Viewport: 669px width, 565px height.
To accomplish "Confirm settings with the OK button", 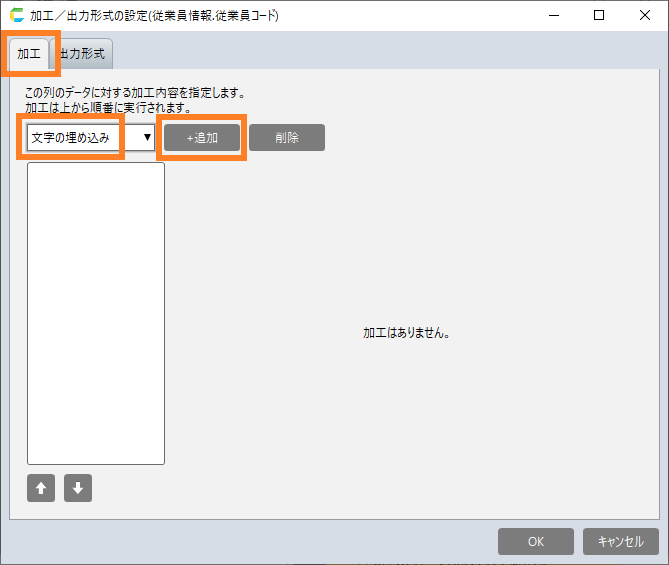I will (x=536, y=541).
